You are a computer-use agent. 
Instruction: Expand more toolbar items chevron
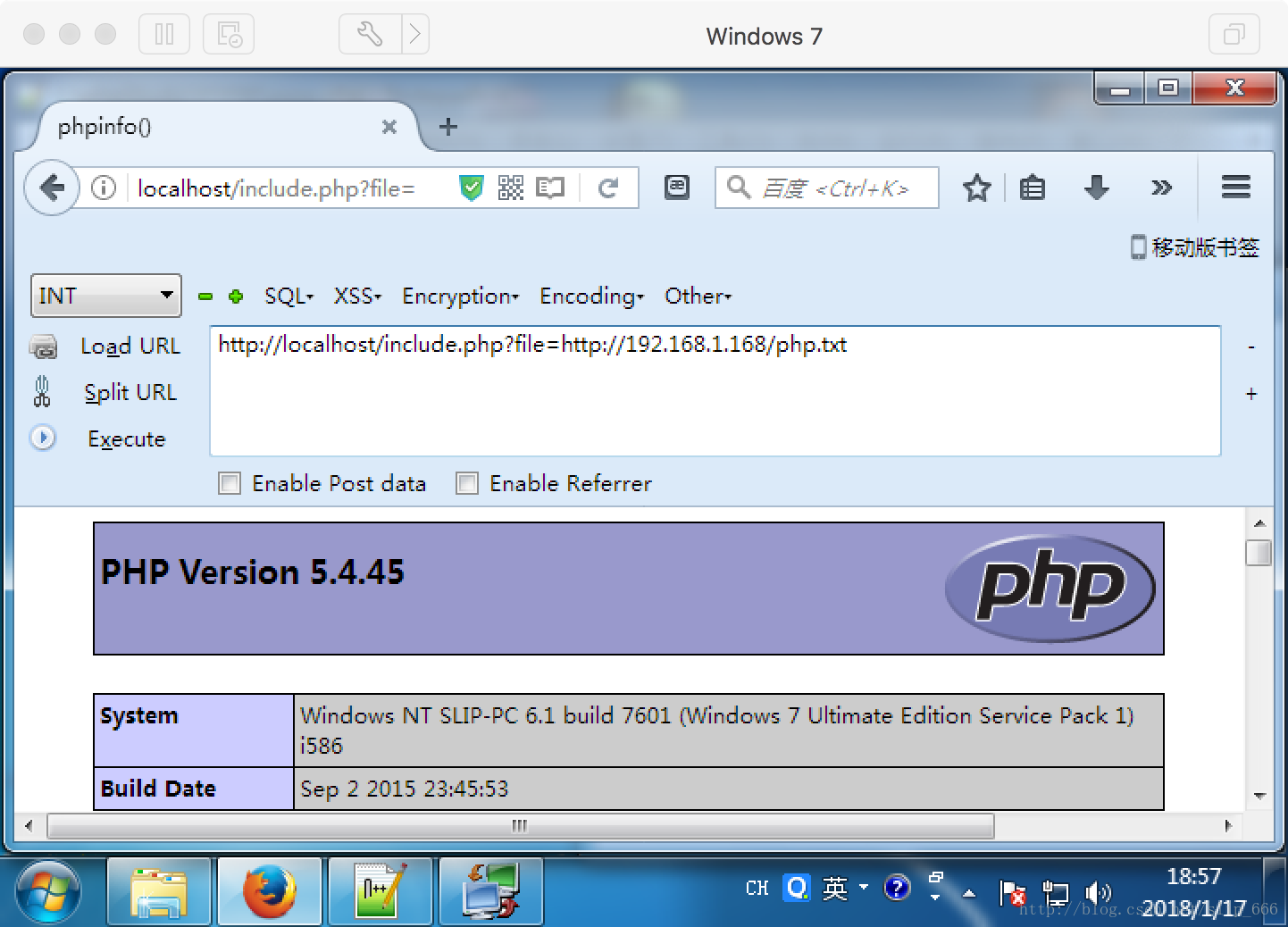(x=1161, y=188)
